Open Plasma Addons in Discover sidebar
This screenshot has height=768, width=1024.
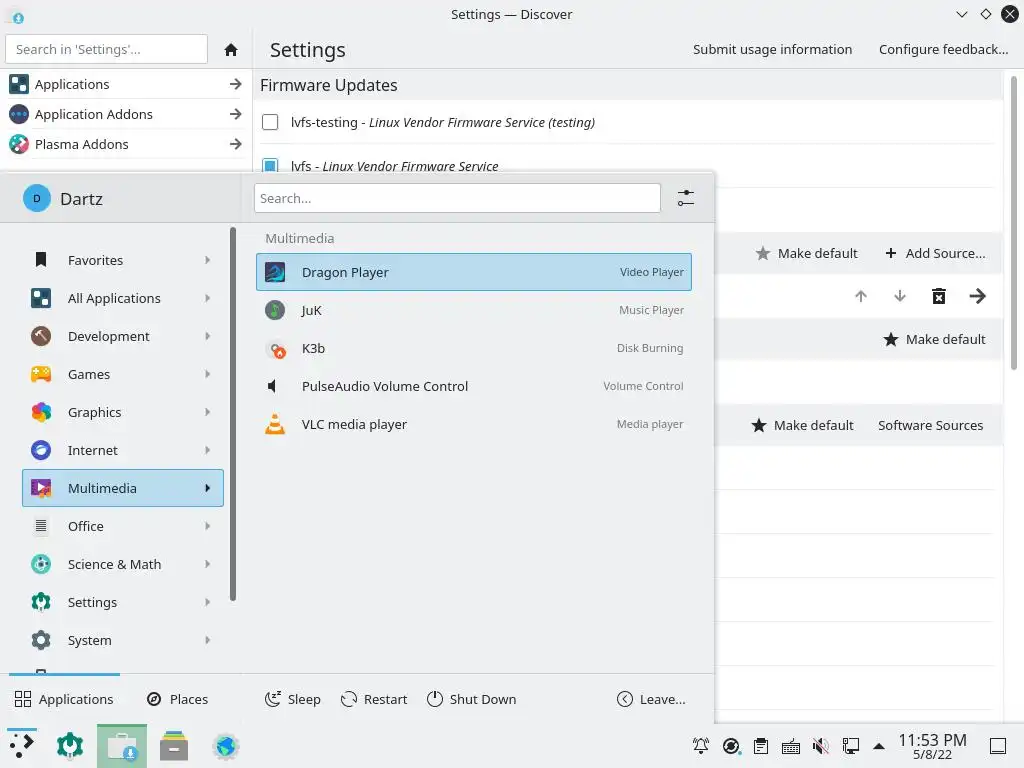click(x=125, y=144)
